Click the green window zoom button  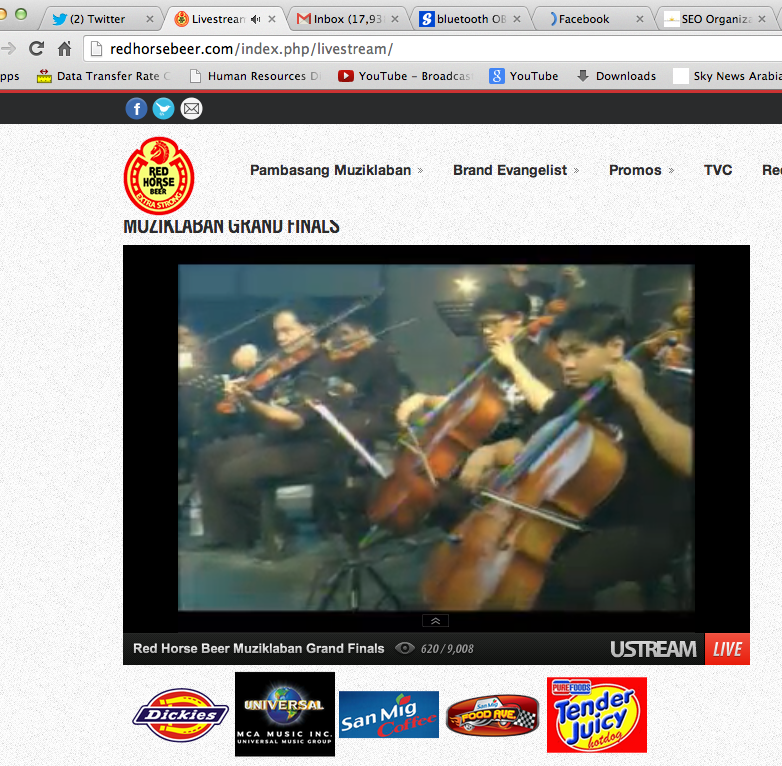point(21,14)
